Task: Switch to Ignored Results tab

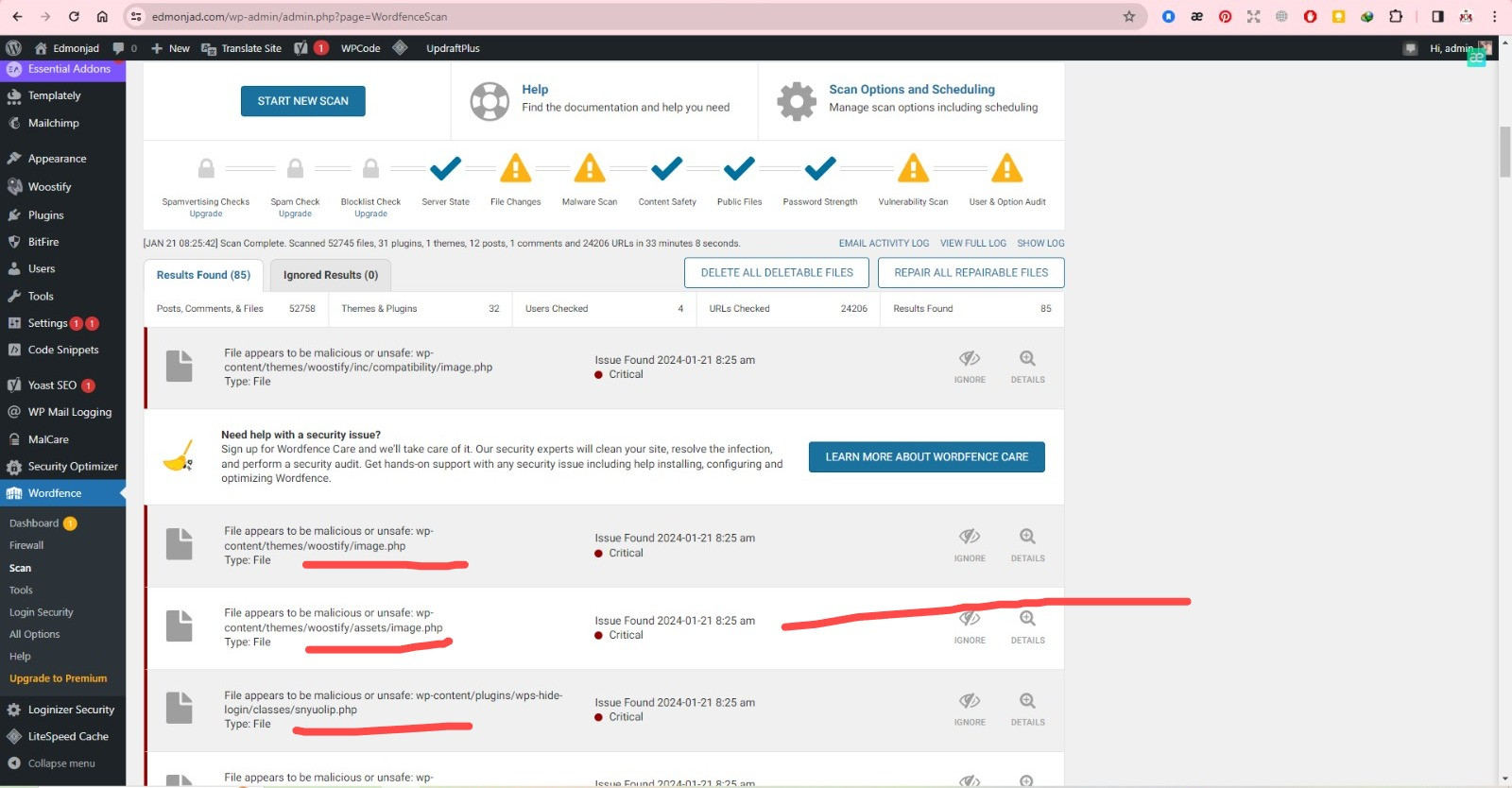Action: point(330,275)
